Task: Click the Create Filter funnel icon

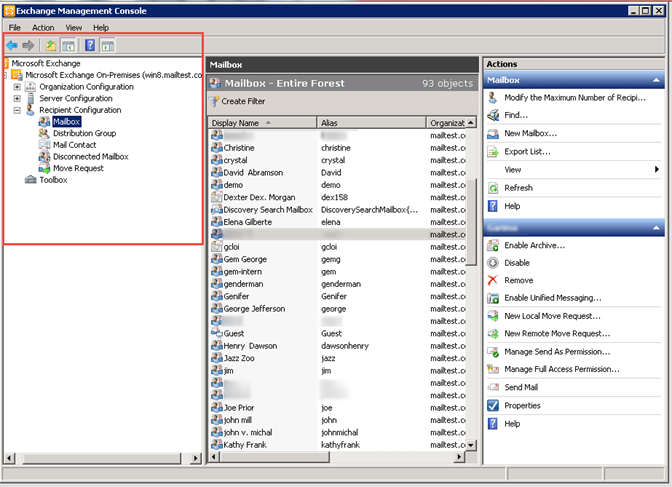Action: (214, 102)
